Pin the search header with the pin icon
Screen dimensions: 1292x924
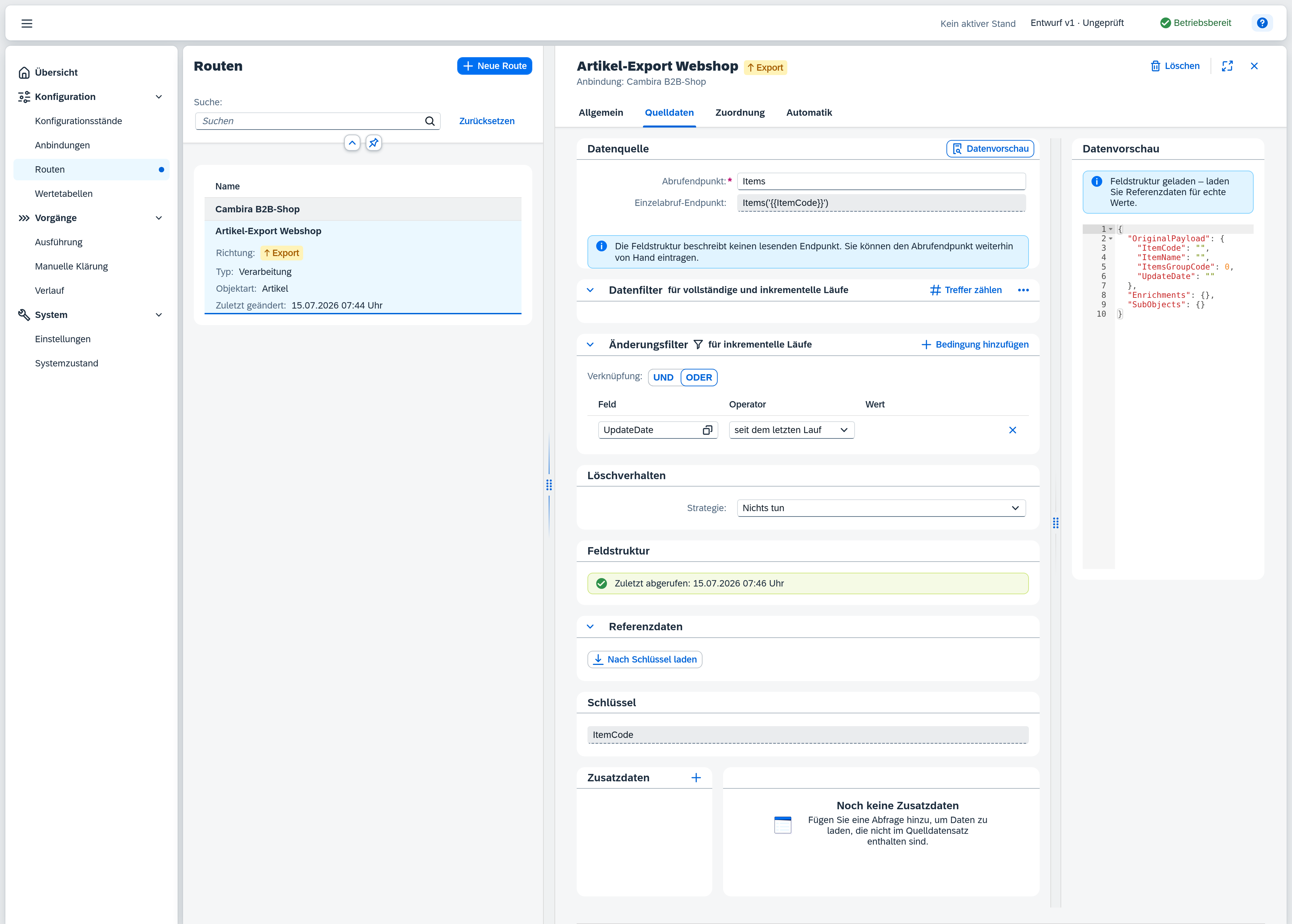(373, 143)
